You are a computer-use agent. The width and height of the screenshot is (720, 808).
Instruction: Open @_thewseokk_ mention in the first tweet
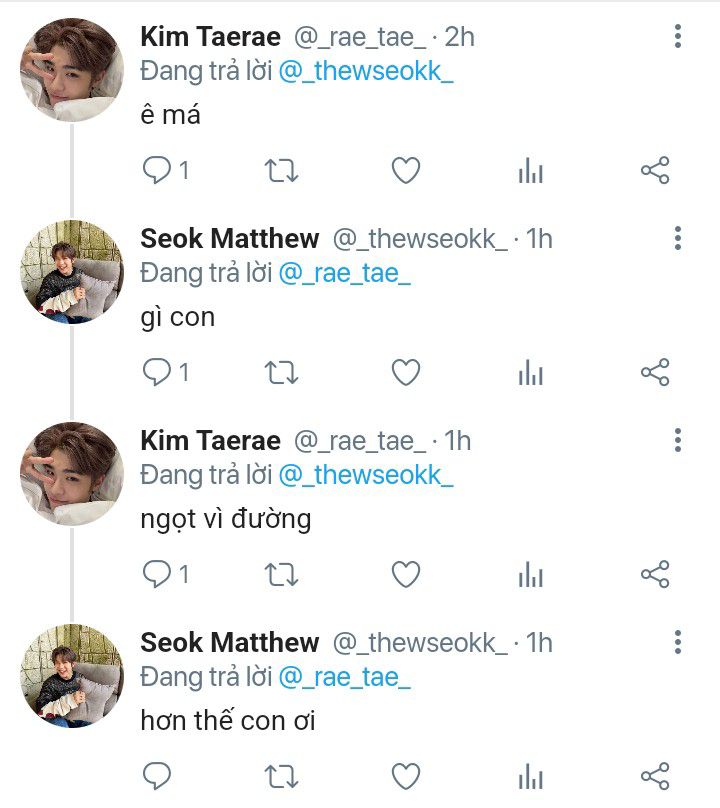click(366, 71)
